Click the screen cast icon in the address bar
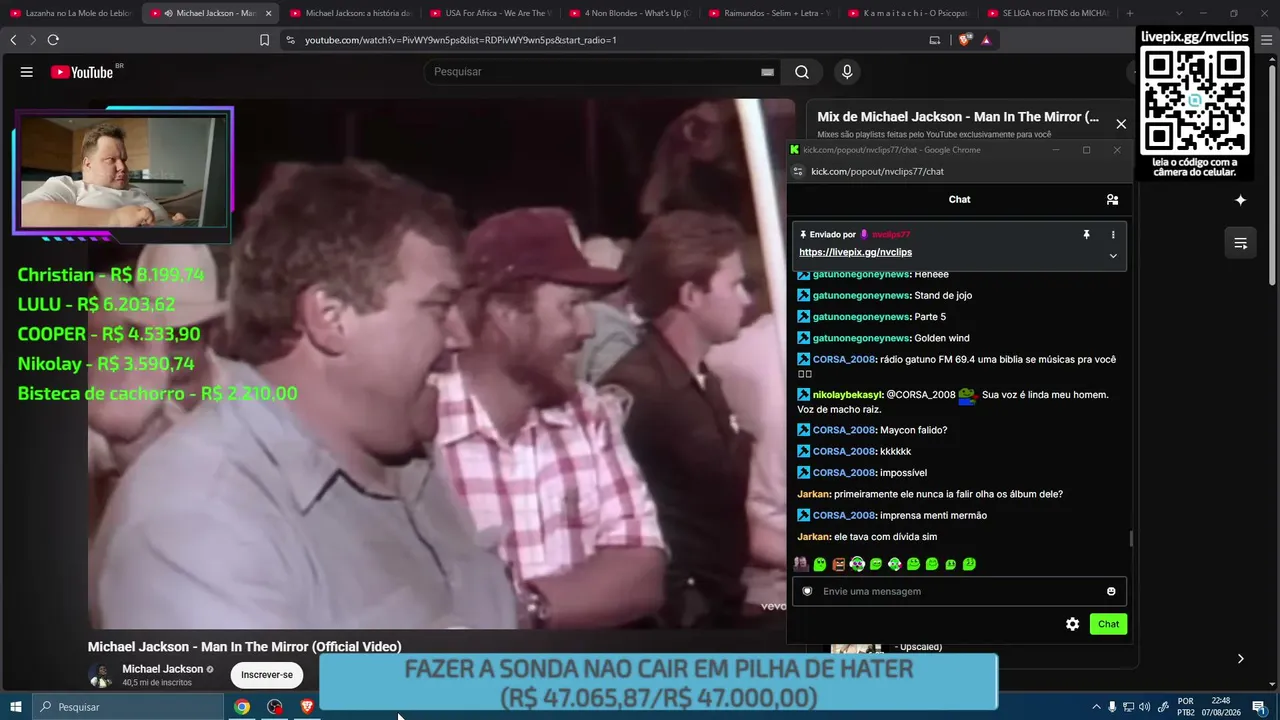The width and height of the screenshot is (1280, 720). click(935, 40)
